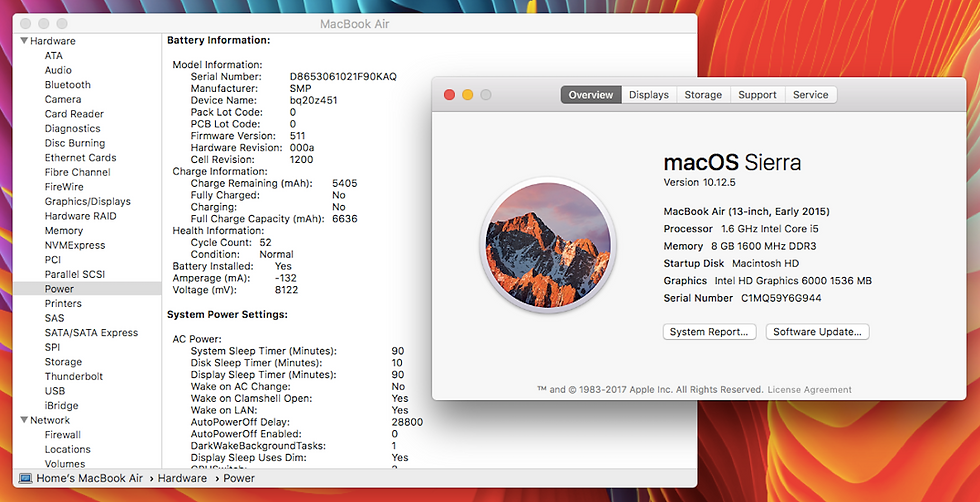Image resolution: width=980 pixels, height=502 pixels.
Task: Select Locations under Network
Action: click(68, 449)
